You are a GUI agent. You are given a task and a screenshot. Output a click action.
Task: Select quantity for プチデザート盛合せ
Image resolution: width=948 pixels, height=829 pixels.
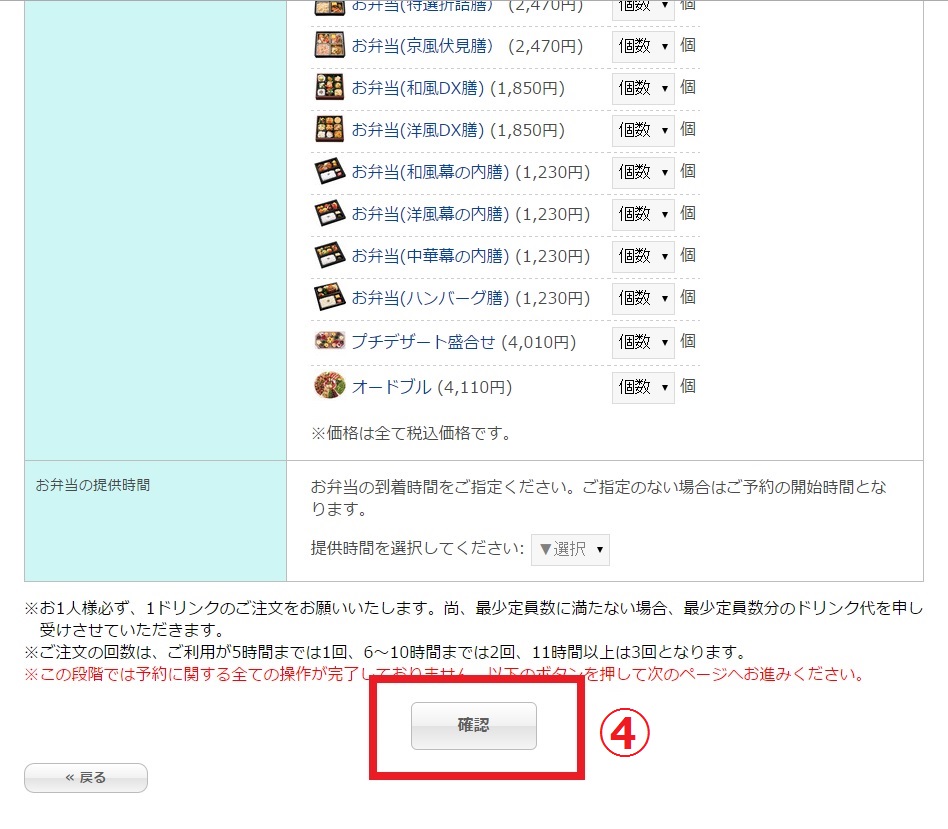643,342
